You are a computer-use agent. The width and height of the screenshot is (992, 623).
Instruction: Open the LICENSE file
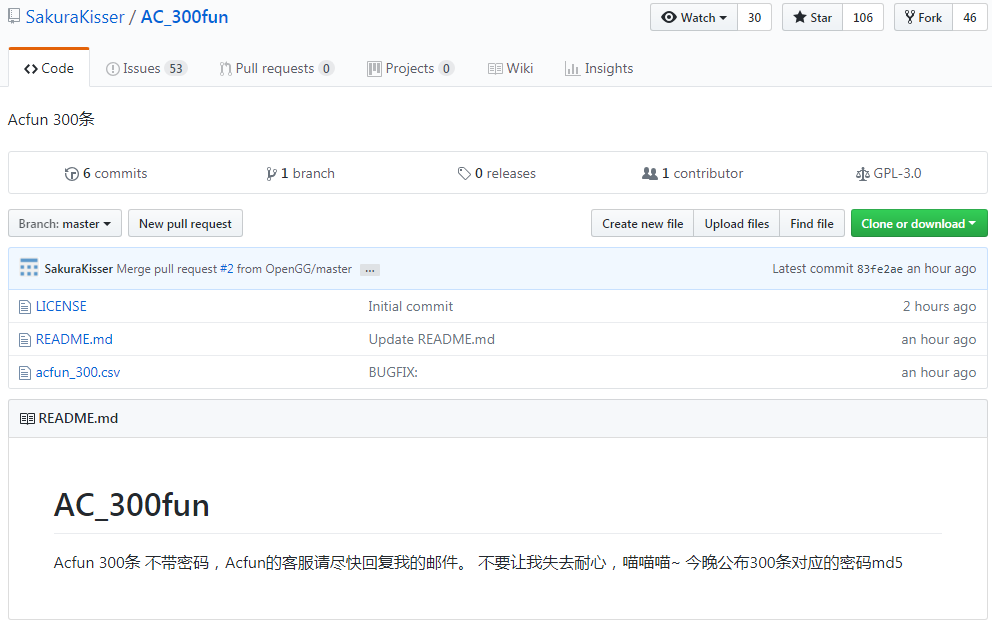point(61,306)
